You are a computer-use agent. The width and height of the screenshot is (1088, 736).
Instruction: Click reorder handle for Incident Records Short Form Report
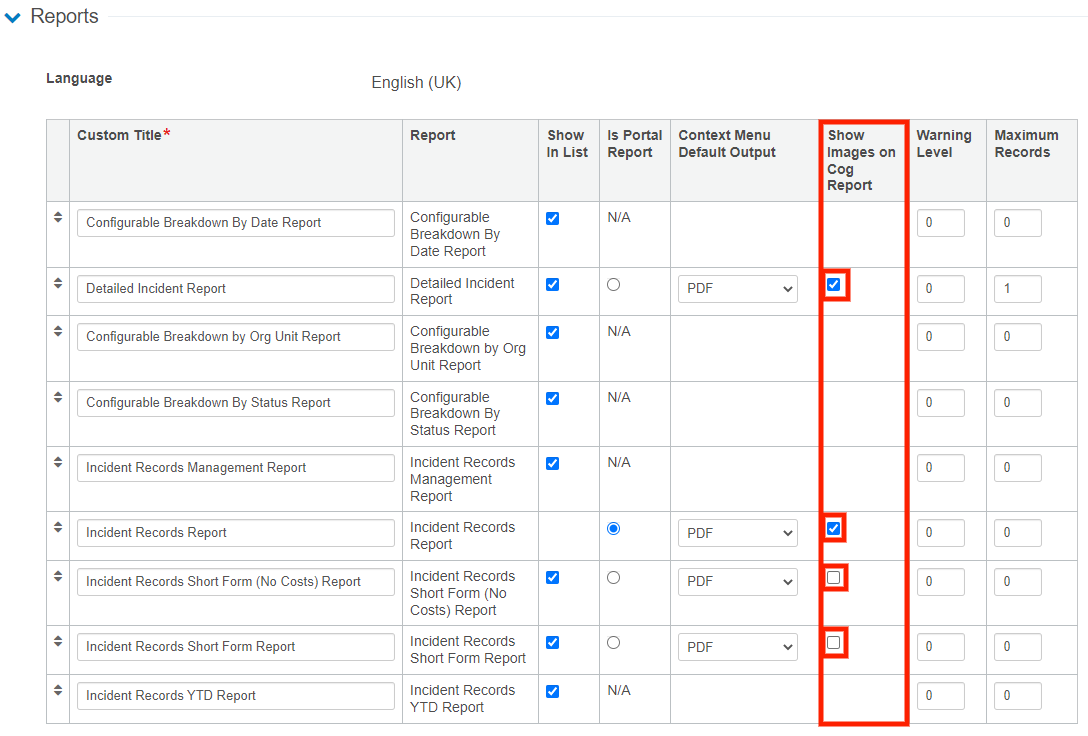58,642
